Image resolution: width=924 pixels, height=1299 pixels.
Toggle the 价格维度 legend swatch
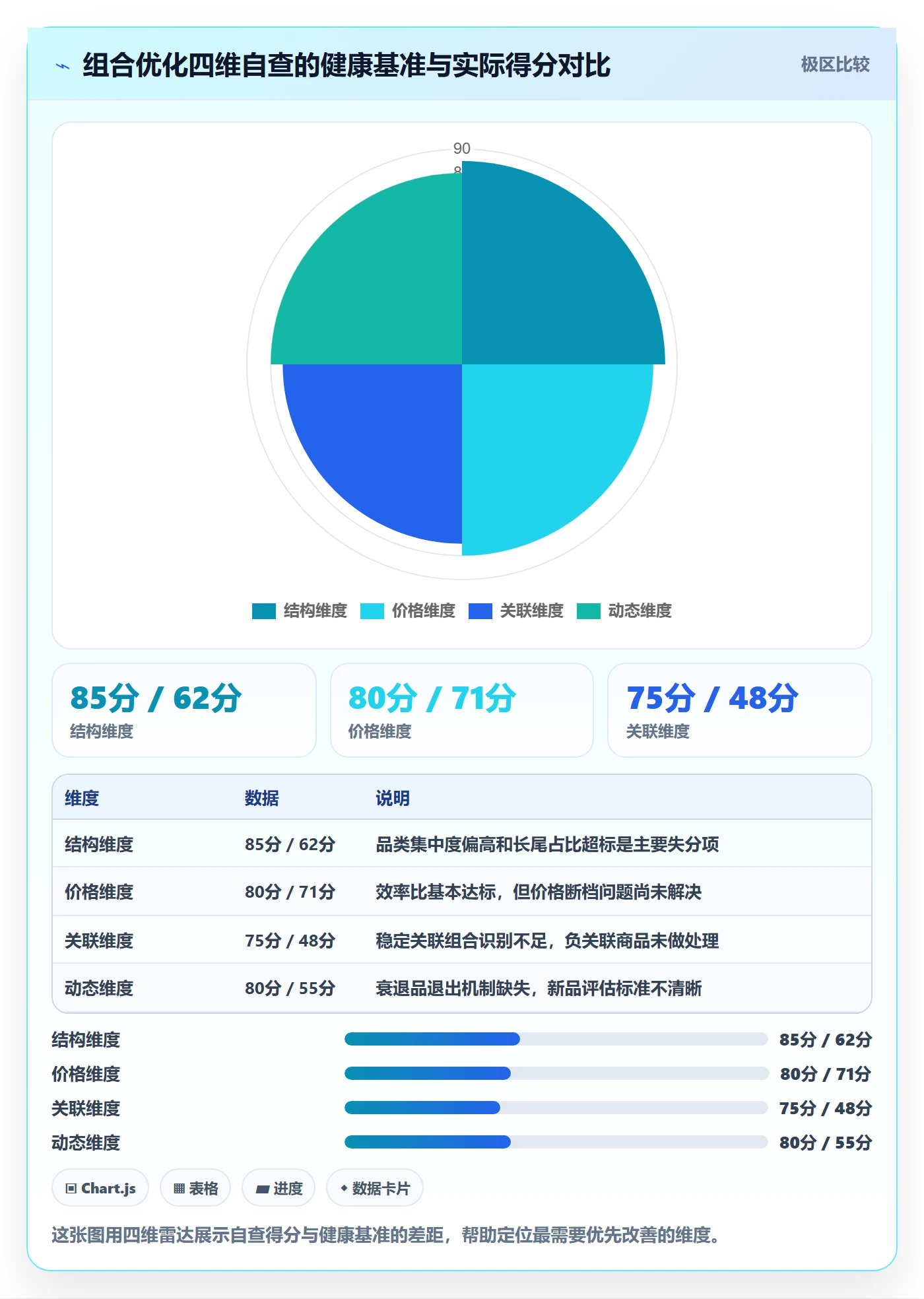[x=372, y=611]
